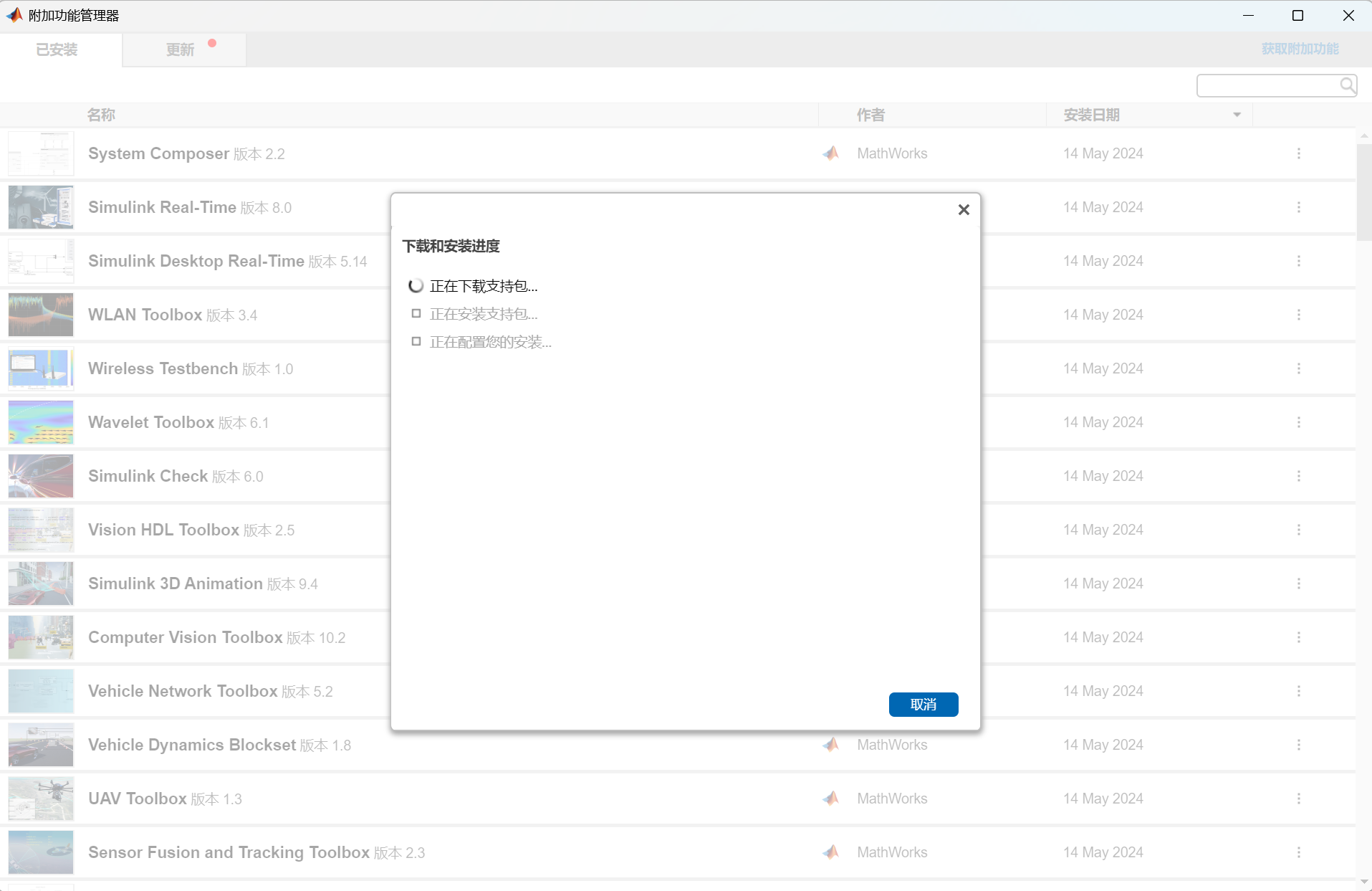Select Computer Vision Toolbox entry name
The image size is (1372, 891).
coord(186,637)
